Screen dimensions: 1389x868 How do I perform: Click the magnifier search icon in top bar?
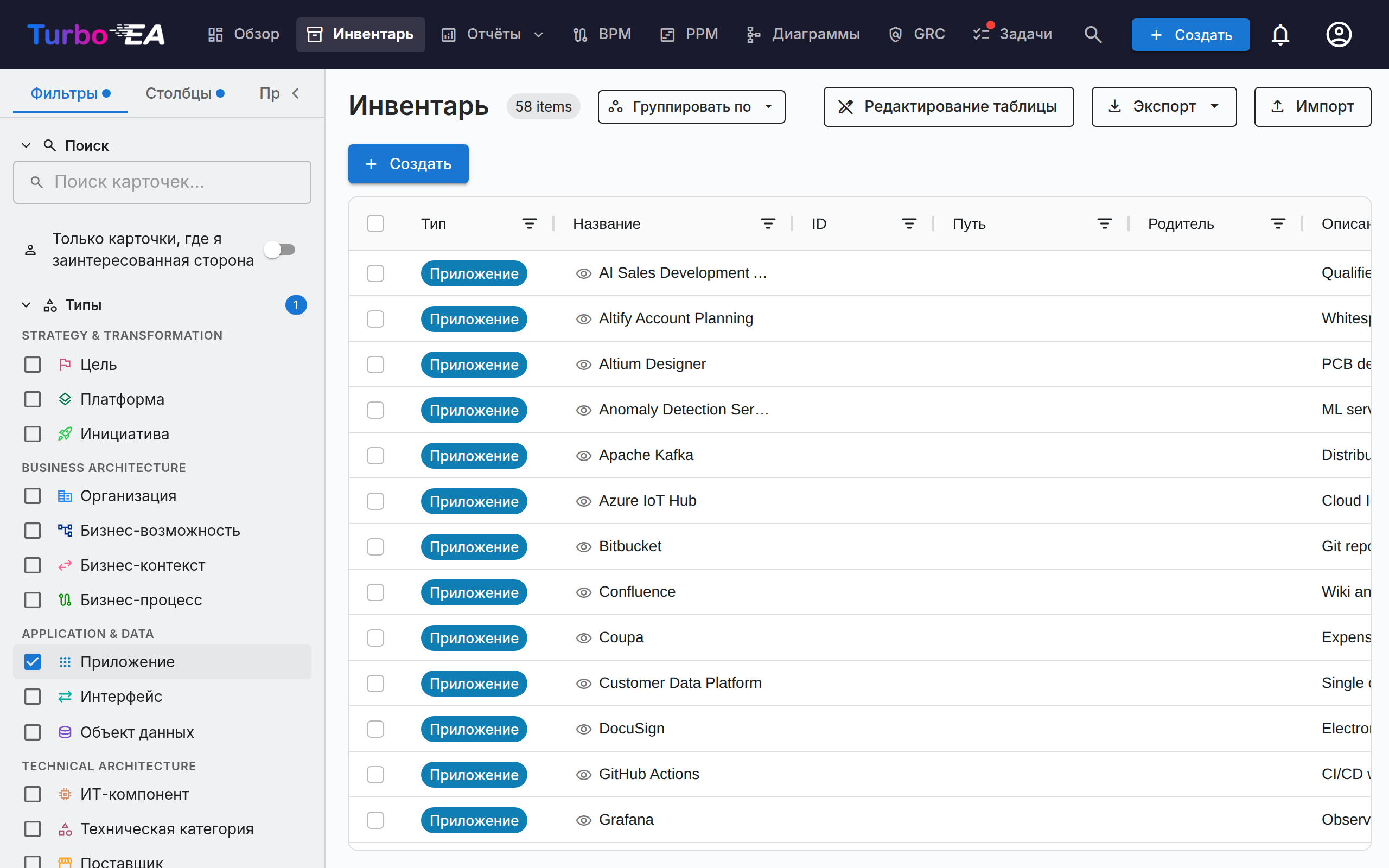[1093, 34]
